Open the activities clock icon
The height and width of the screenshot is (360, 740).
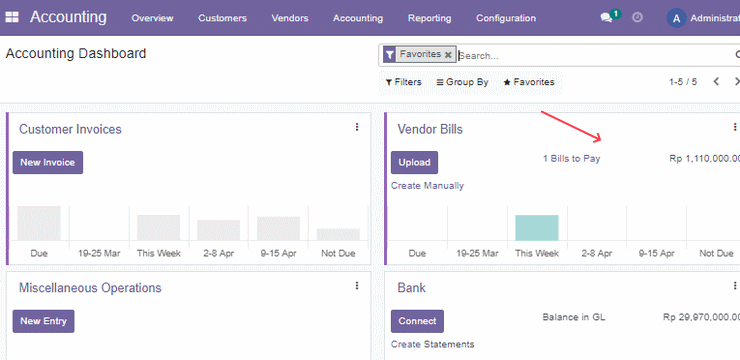tap(637, 17)
